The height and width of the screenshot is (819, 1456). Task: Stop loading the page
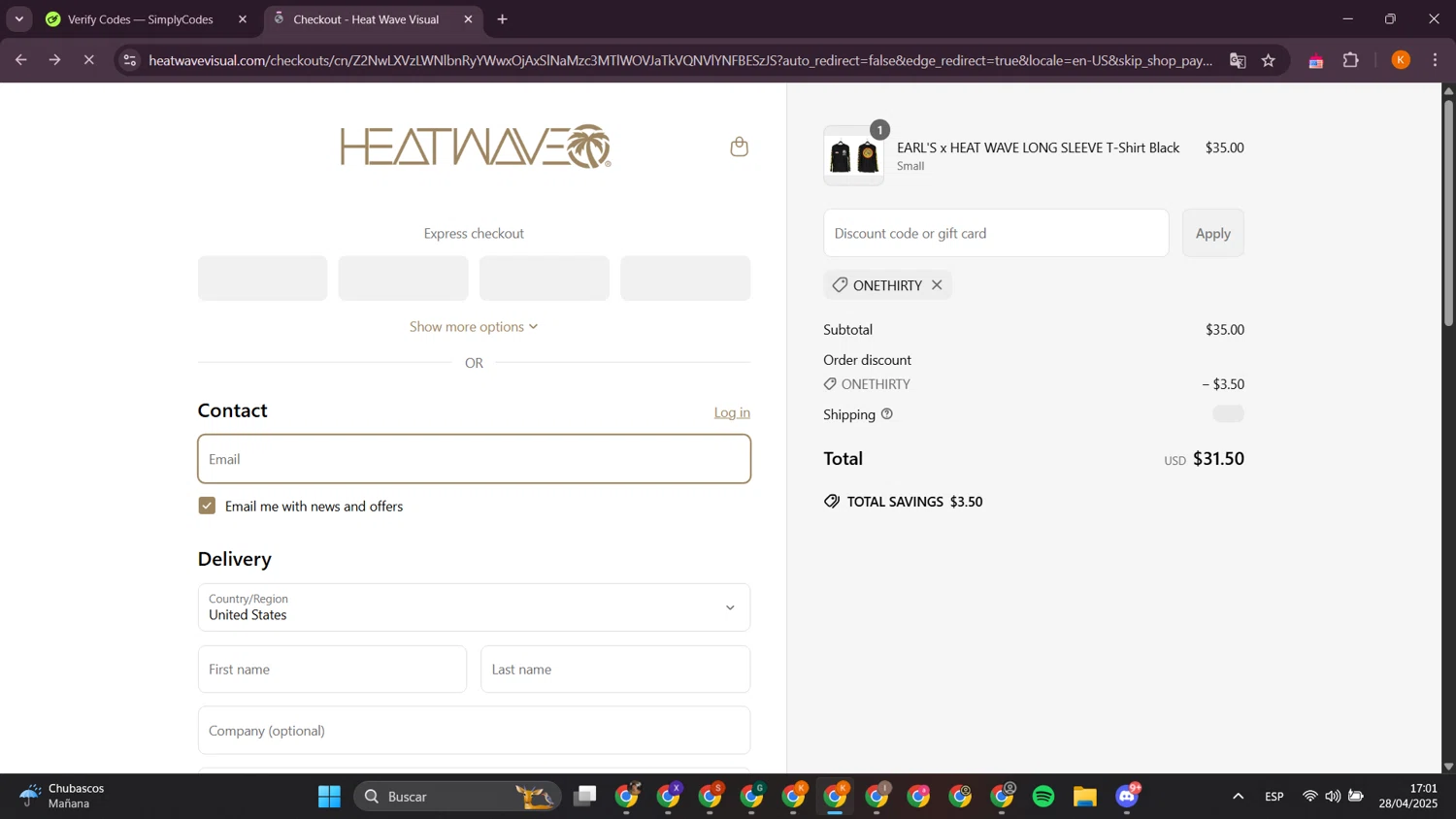tap(88, 60)
